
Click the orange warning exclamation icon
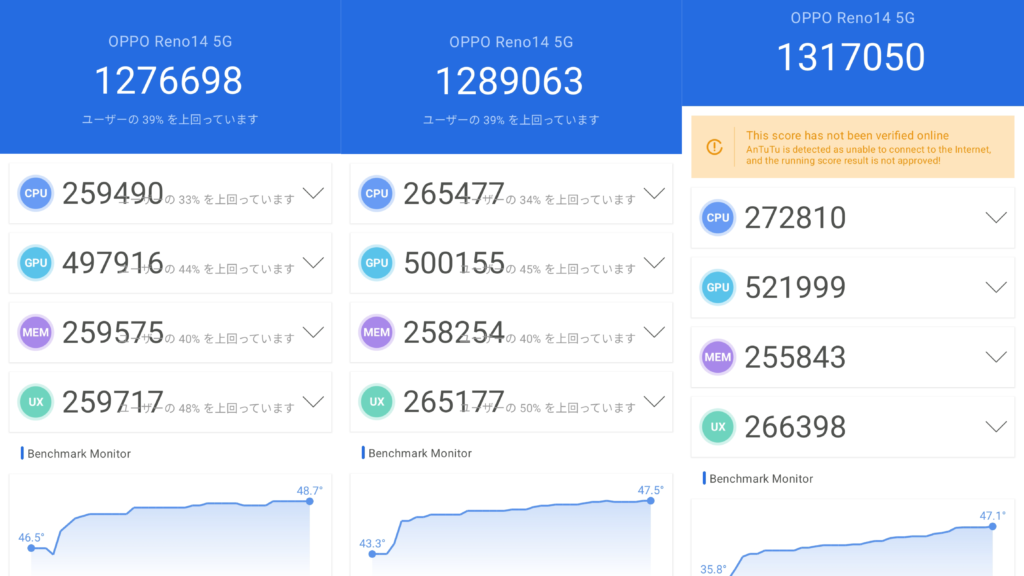[714, 147]
